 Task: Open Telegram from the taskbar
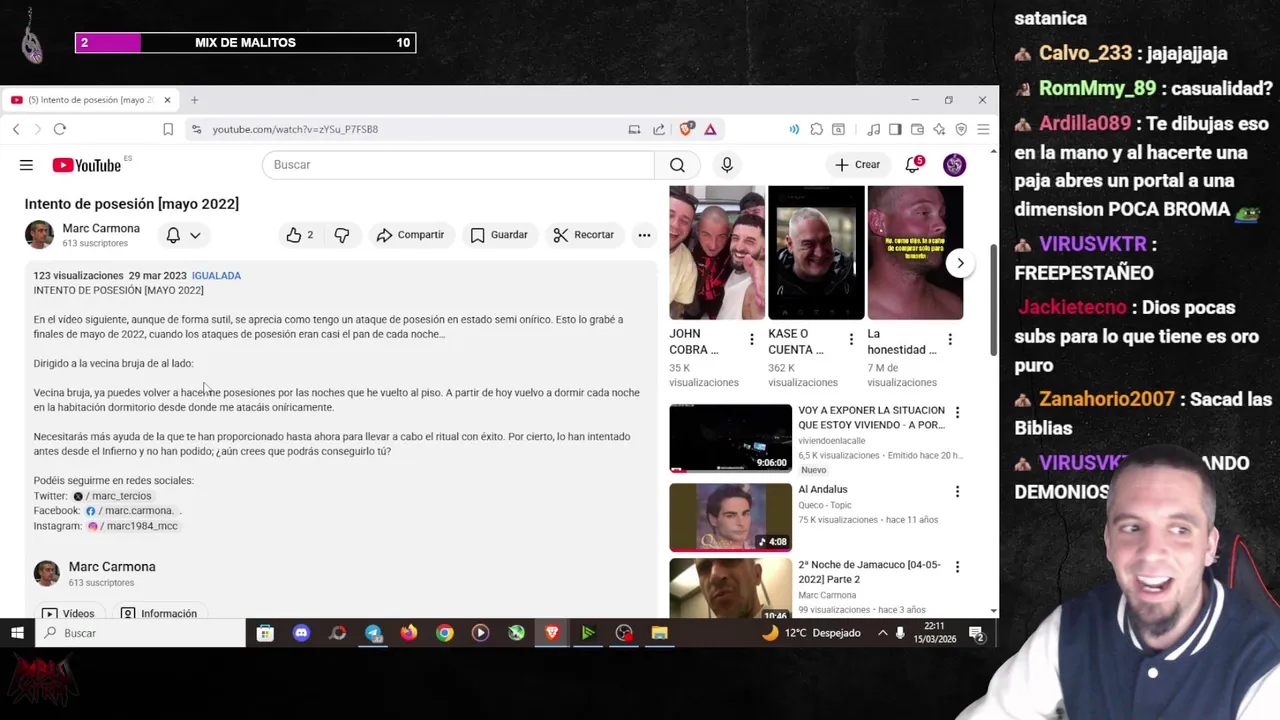(x=373, y=633)
